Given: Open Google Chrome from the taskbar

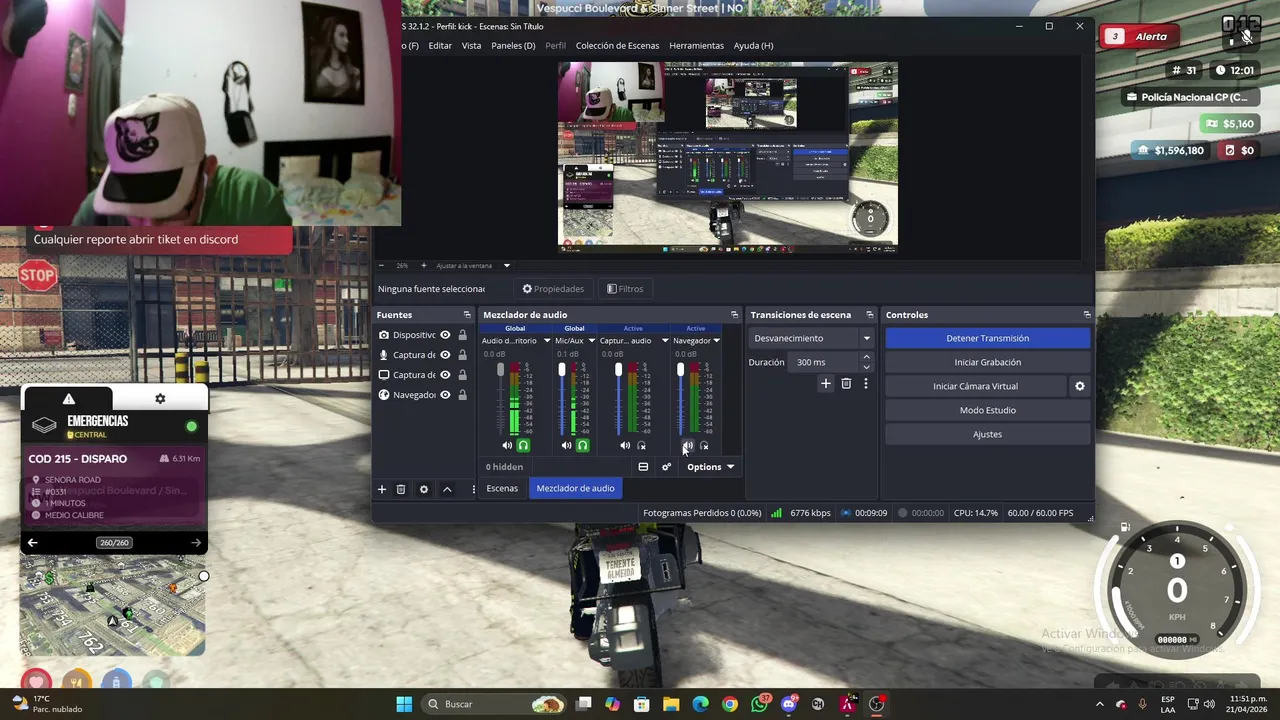Looking at the screenshot, I should (730, 704).
